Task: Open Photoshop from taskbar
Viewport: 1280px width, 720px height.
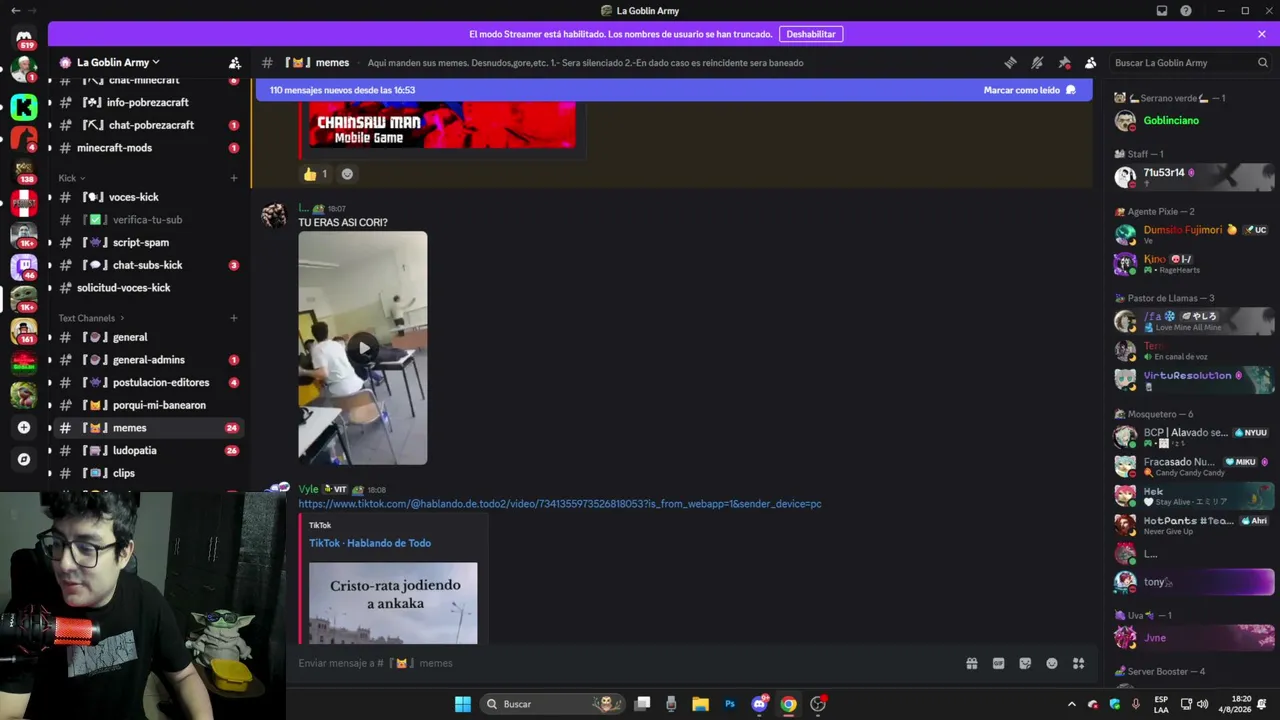Action: coord(729,704)
